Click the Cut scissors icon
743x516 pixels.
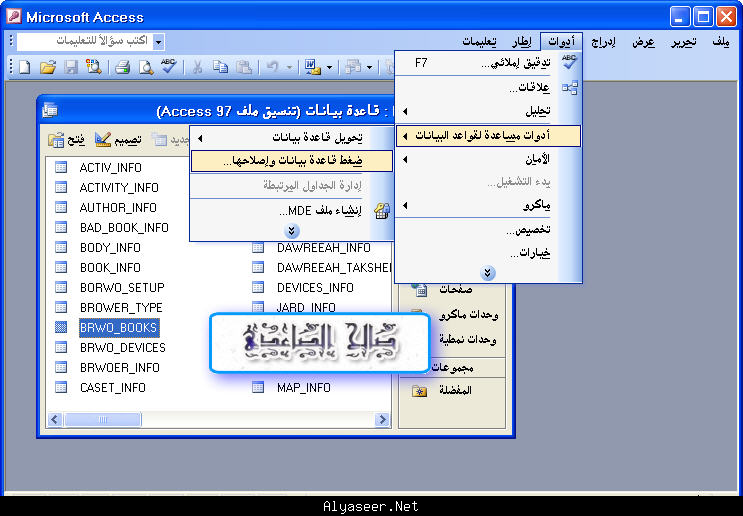(x=197, y=67)
